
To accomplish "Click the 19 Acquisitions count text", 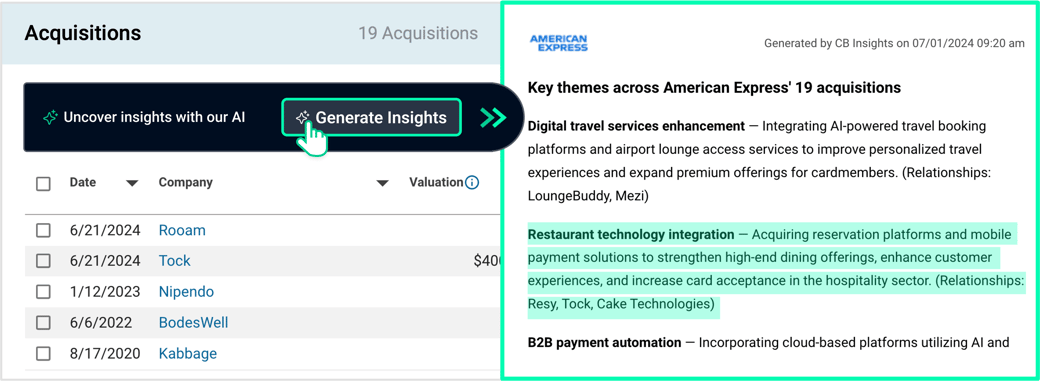I will coord(418,33).
